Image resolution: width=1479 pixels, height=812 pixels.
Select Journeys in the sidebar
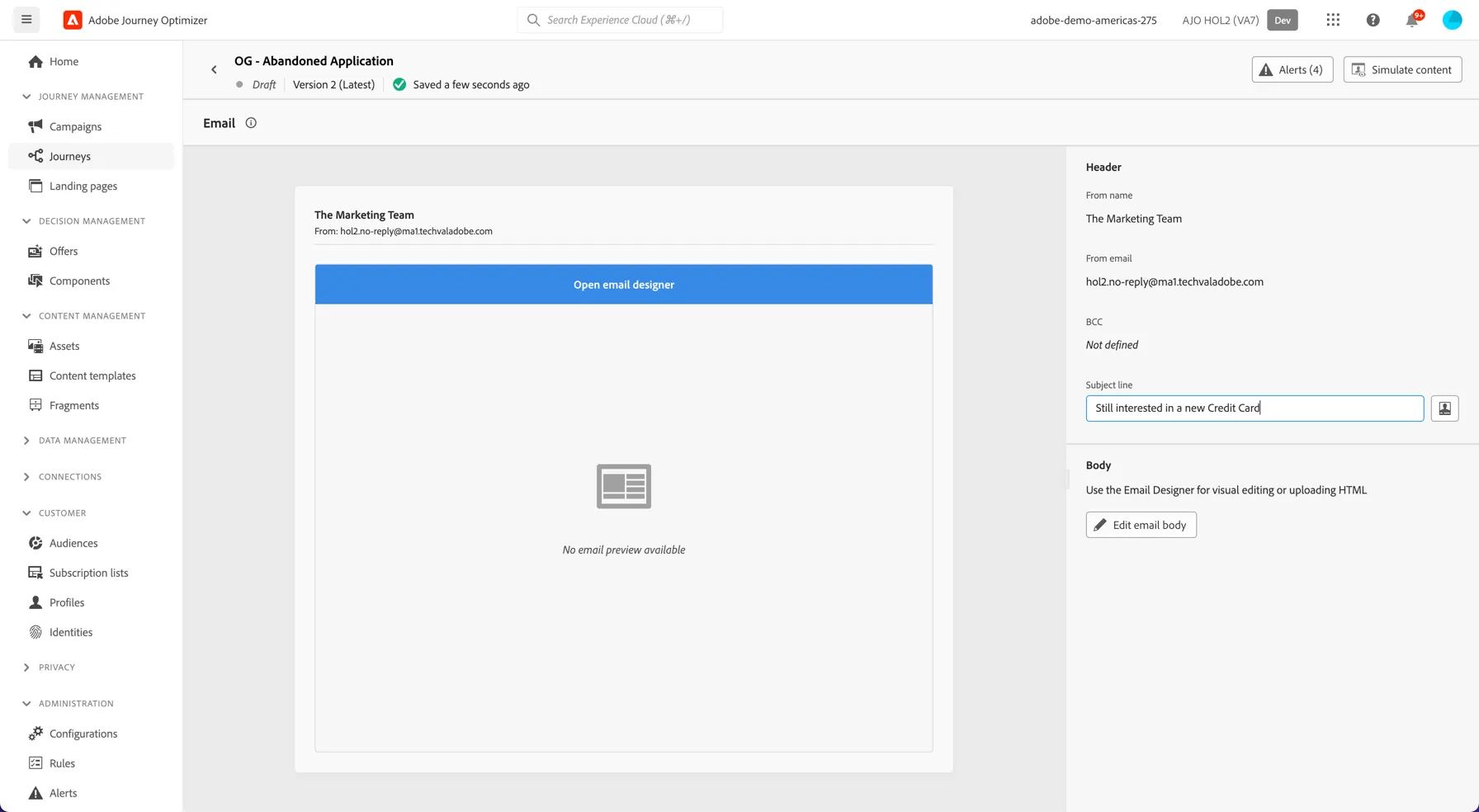pos(91,156)
